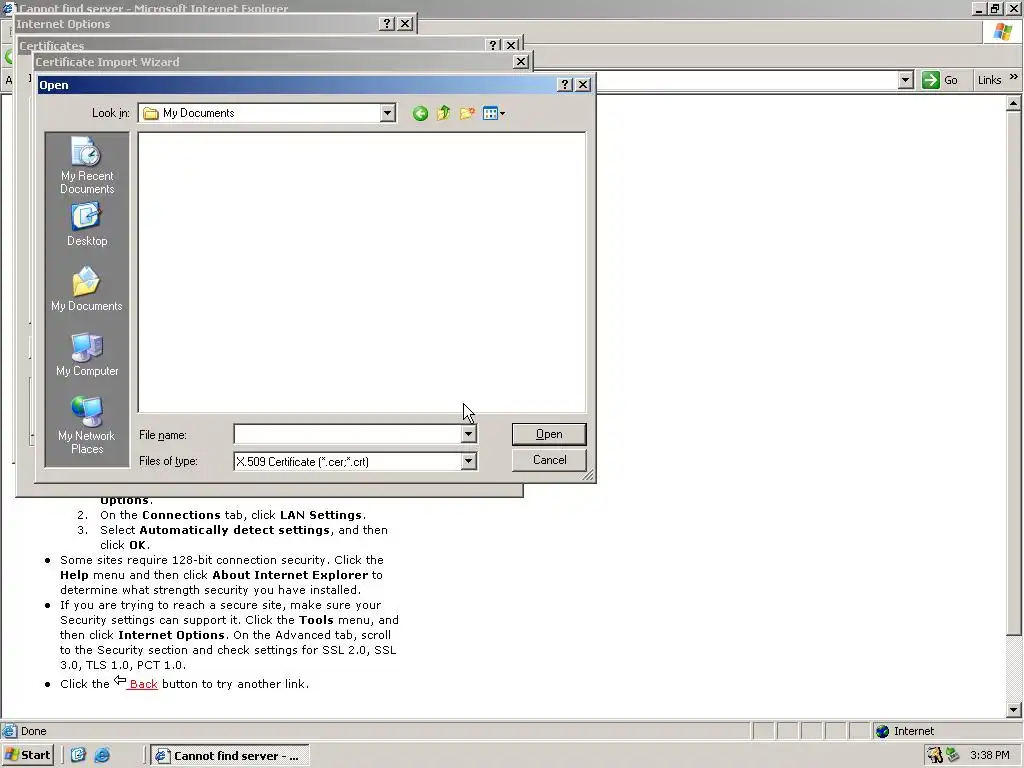The height and width of the screenshot is (768, 1024).
Task: Click the green Go arrow button
Action: pyautogui.click(x=931, y=80)
